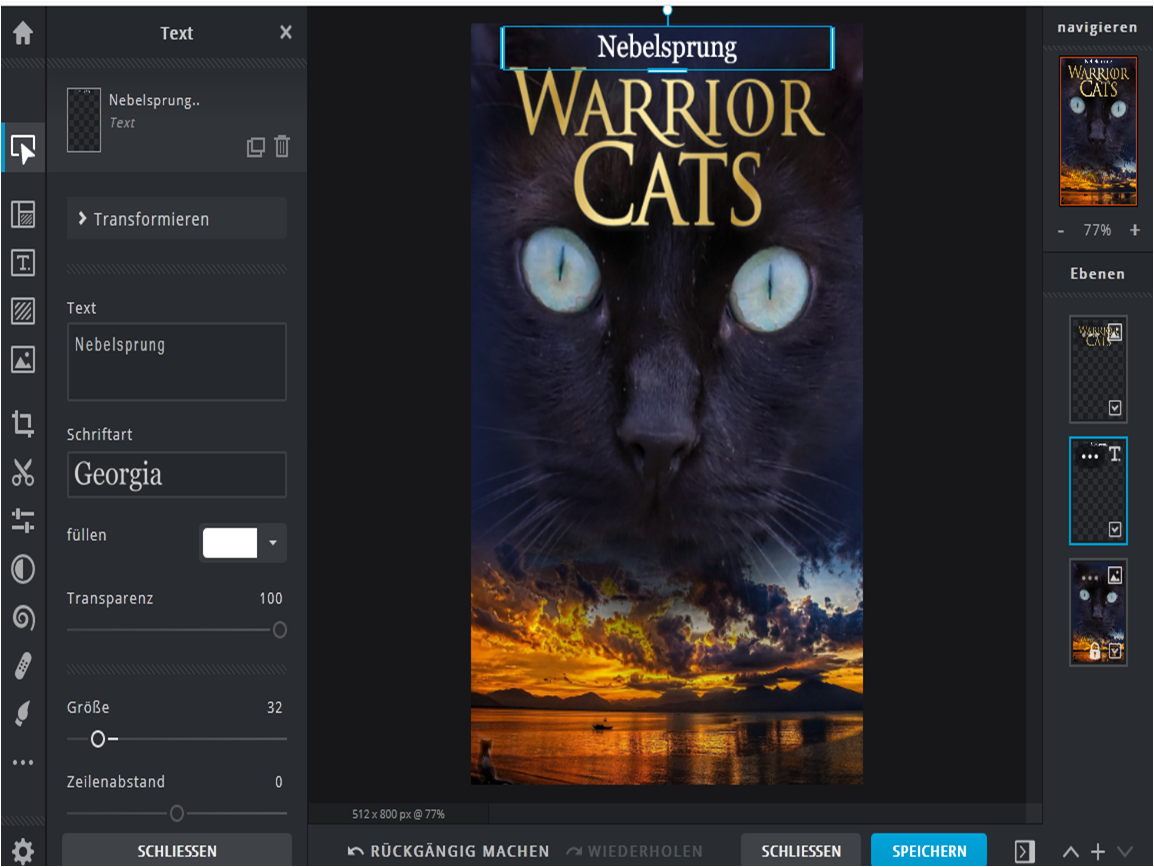
Task: Select the Crop tool
Action: point(23,423)
